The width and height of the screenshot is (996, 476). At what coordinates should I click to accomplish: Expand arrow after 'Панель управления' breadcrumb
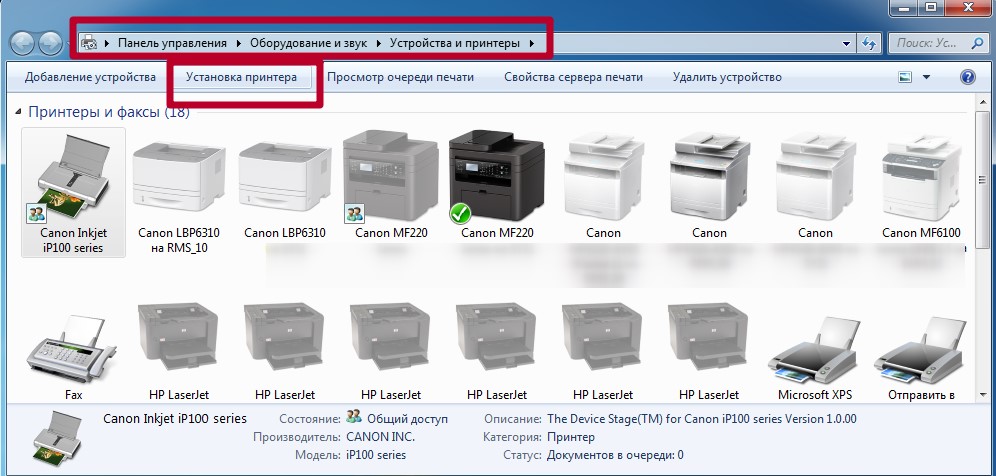238,43
